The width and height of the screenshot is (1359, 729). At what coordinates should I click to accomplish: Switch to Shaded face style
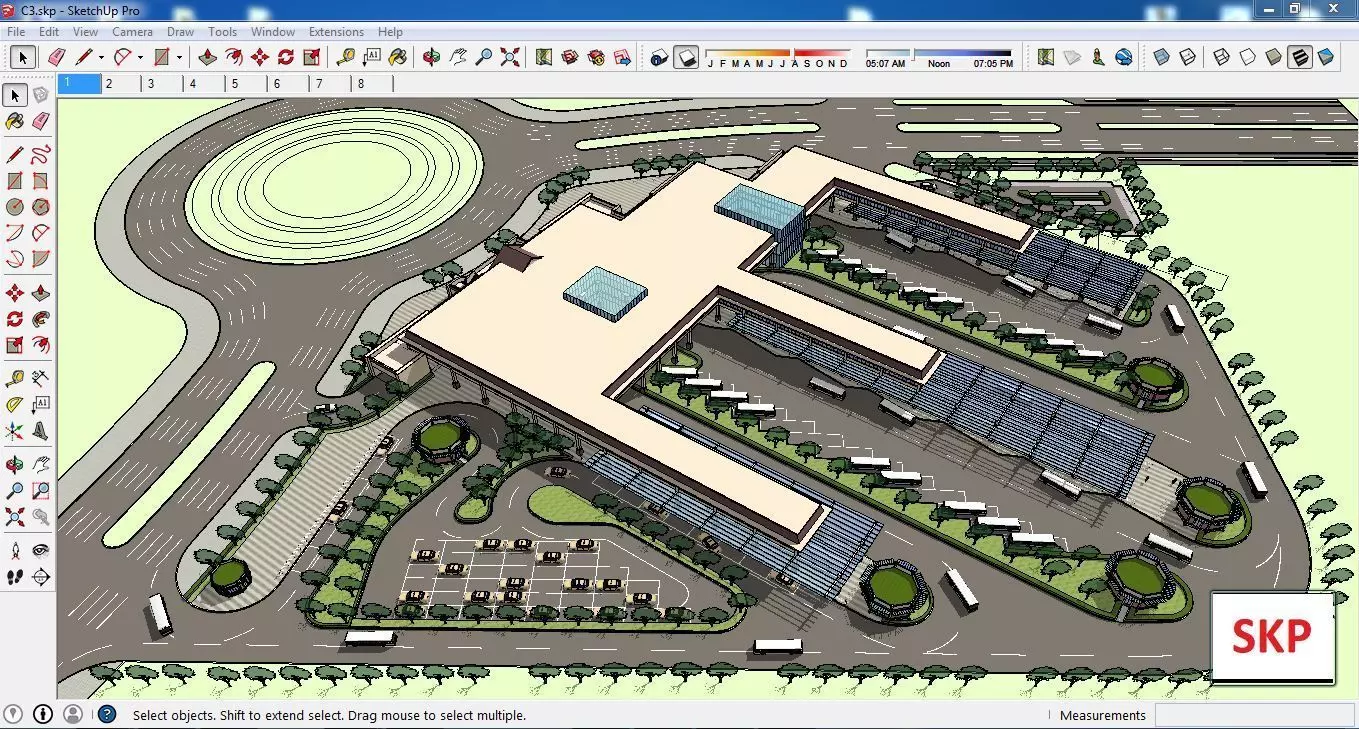(x=1273, y=57)
